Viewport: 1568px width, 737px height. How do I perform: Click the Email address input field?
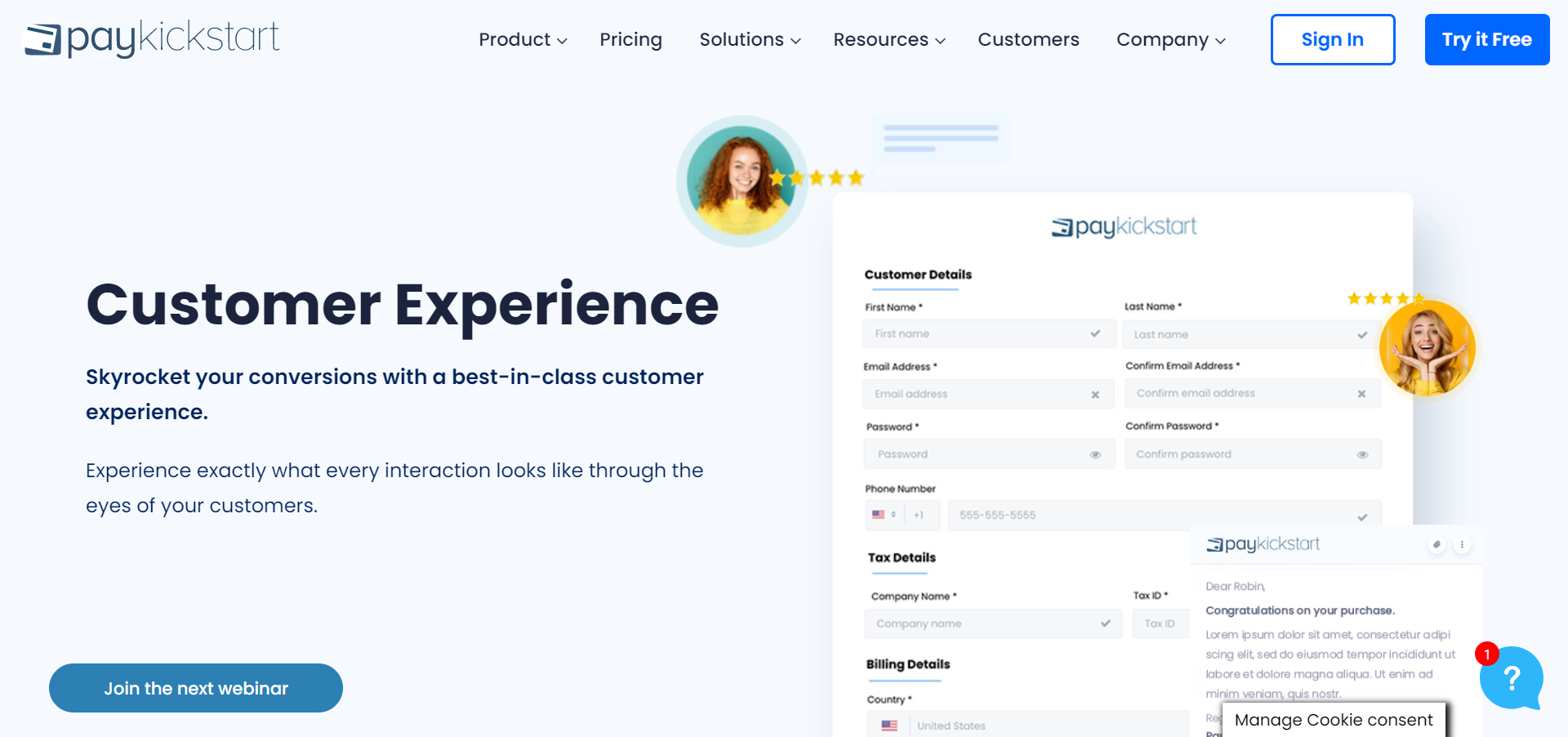pyautogui.click(x=989, y=394)
